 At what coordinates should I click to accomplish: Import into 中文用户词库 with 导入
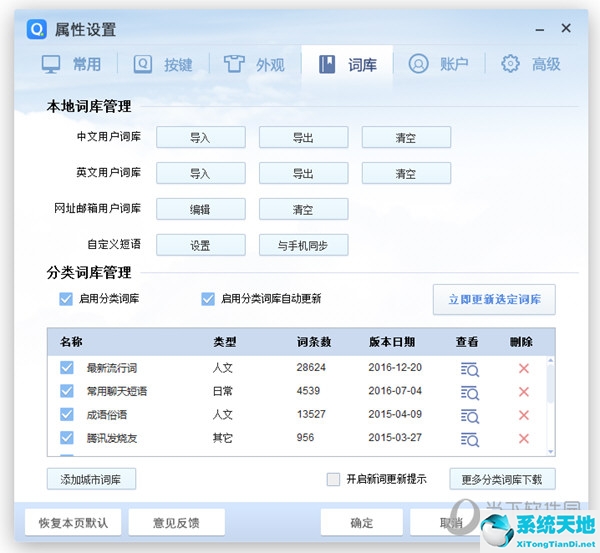pyautogui.click(x=201, y=137)
